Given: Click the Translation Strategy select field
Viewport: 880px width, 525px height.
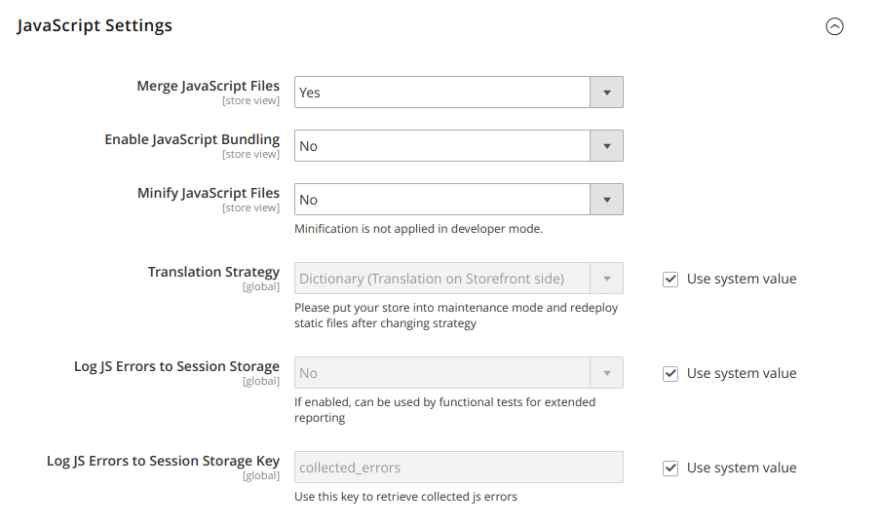Looking at the screenshot, I should point(459,279).
